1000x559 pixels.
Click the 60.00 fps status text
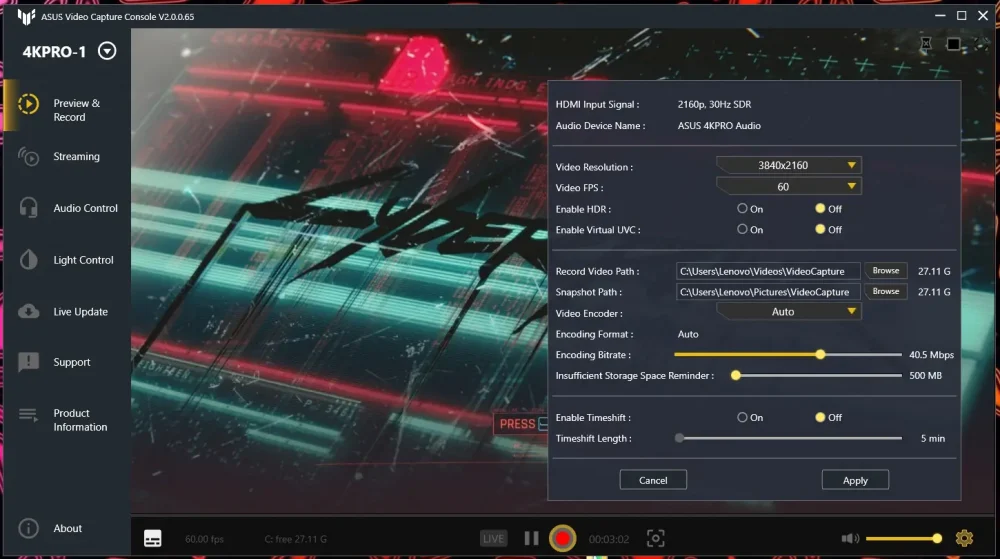click(x=204, y=539)
